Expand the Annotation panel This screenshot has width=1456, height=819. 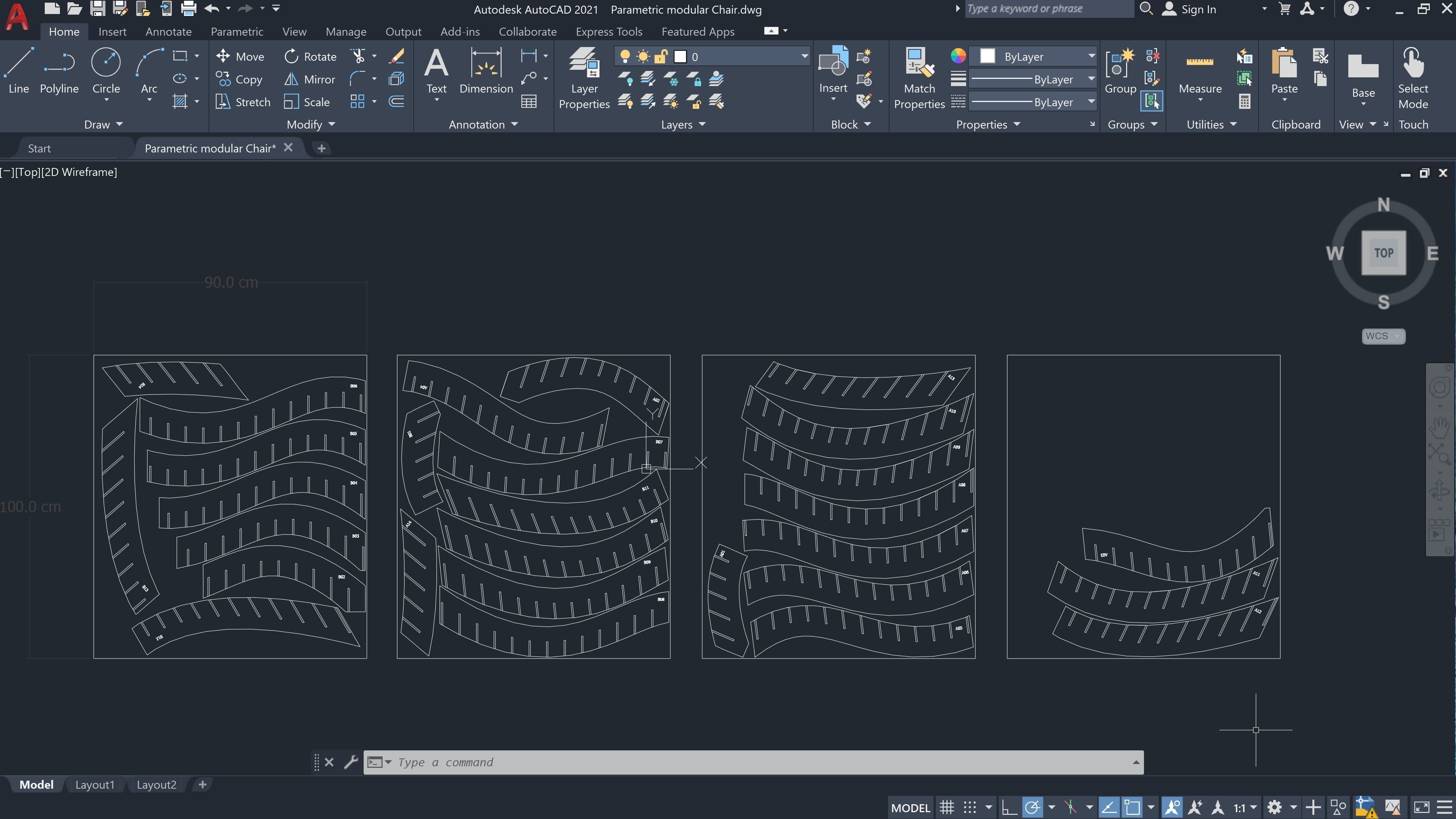pos(483,124)
